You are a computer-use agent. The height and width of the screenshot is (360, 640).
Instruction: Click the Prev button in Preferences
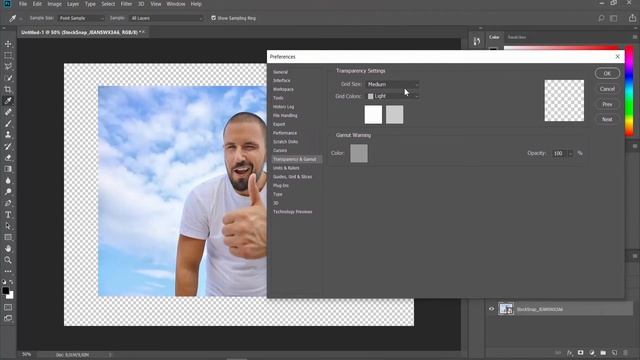coord(607,104)
